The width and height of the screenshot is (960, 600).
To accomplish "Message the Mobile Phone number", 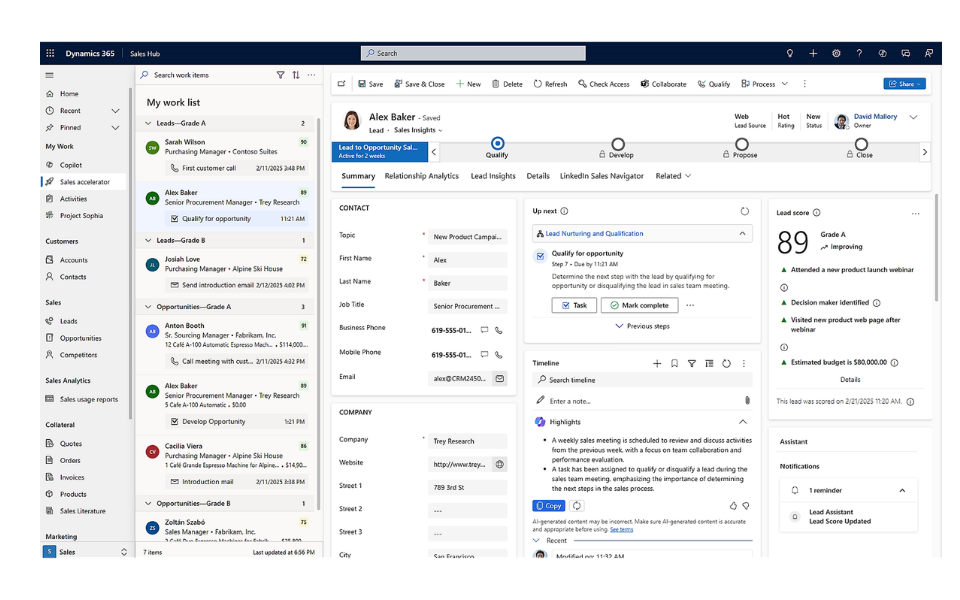I will tap(484, 354).
